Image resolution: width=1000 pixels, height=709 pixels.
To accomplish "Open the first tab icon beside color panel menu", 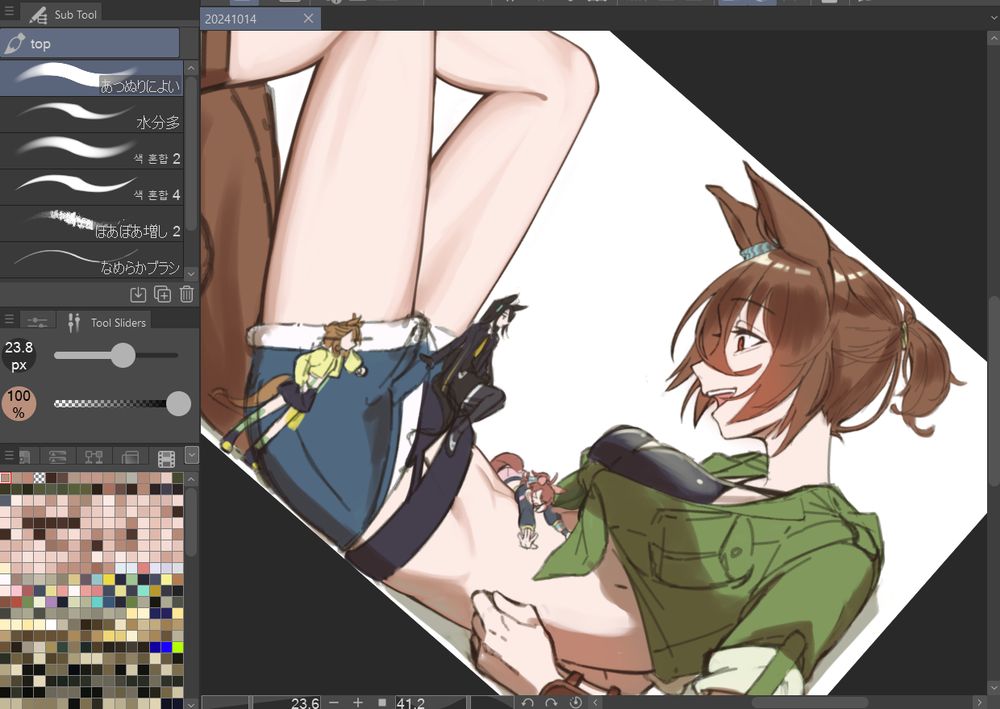I will [x=26, y=457].
